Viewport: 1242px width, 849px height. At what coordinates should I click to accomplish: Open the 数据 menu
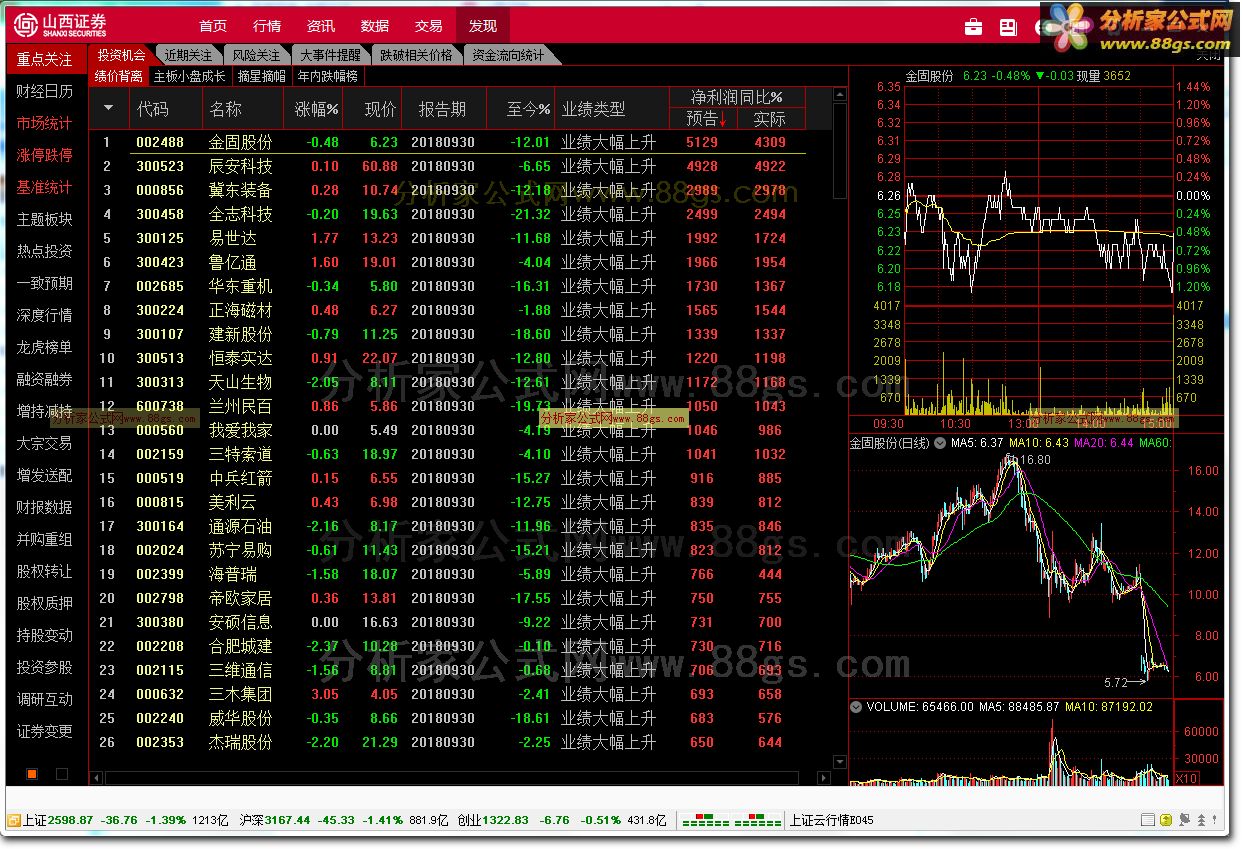[x=375, y=26]
